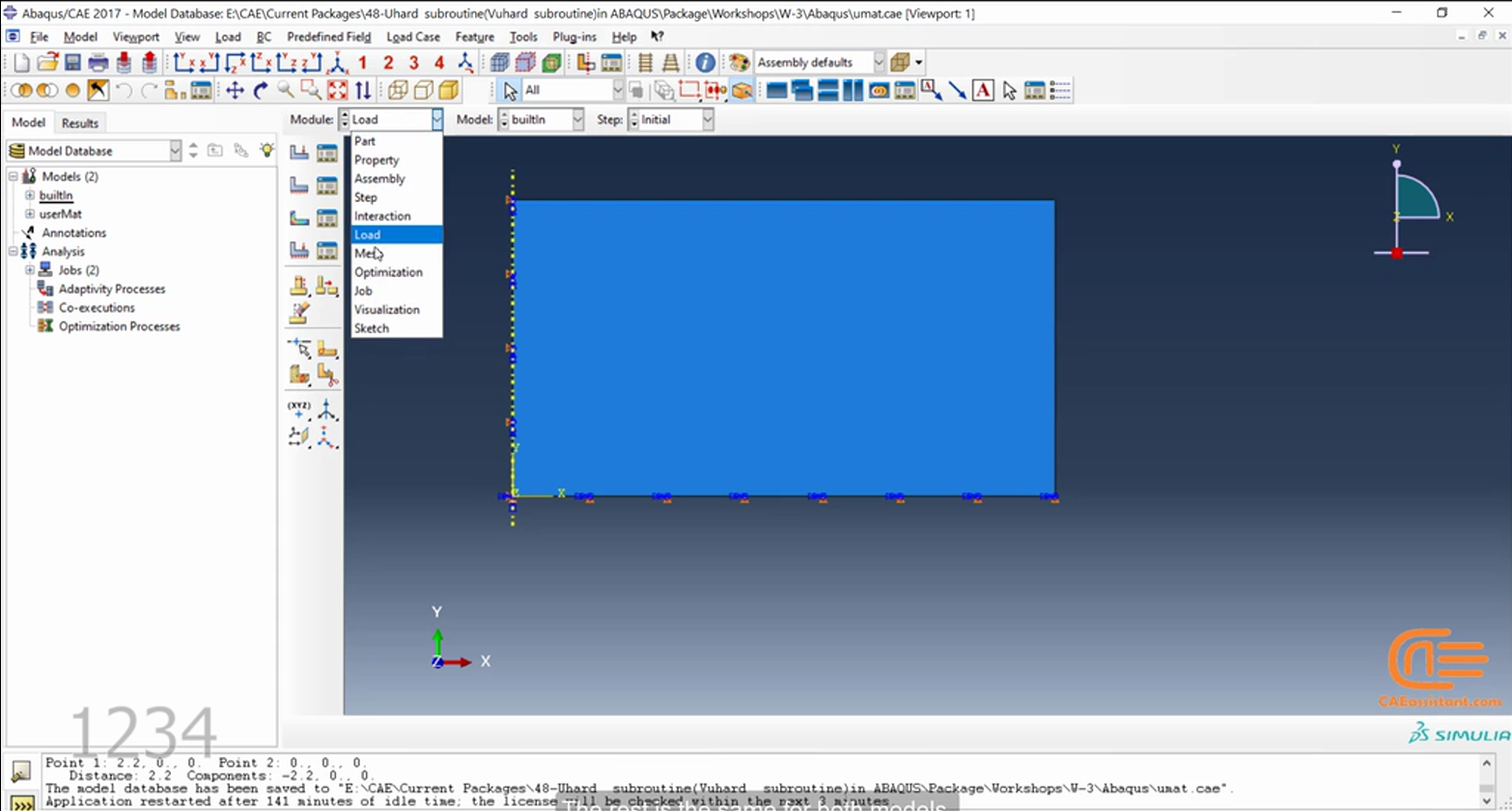Select the Adaptivity Processes tree item
Screen dimensions: 1512x811
(111, 289)
